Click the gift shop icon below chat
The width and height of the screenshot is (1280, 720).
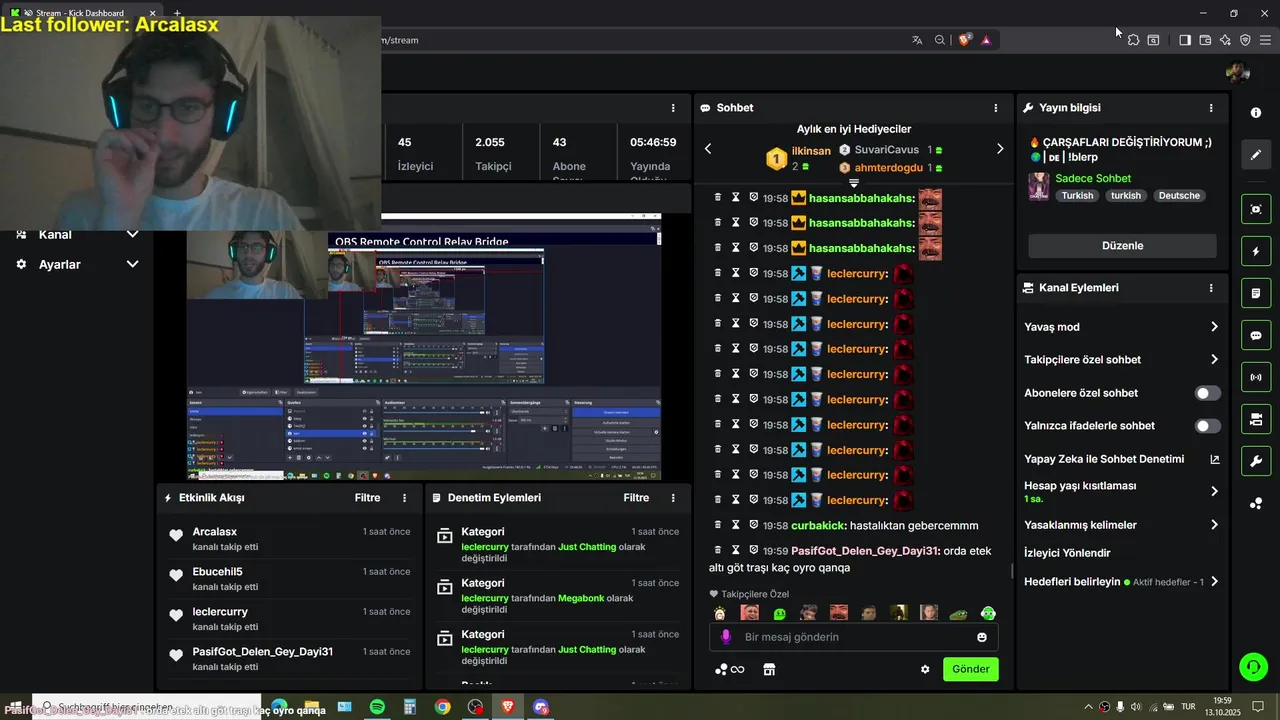pos(769,670)
